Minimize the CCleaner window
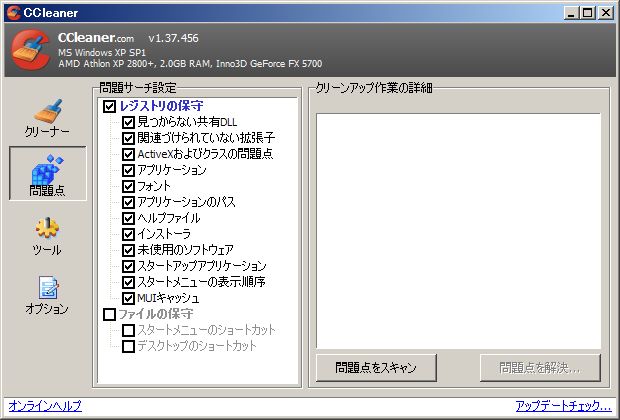The width and height of the screenshot is (620, 420). click(x=571, y=13)
